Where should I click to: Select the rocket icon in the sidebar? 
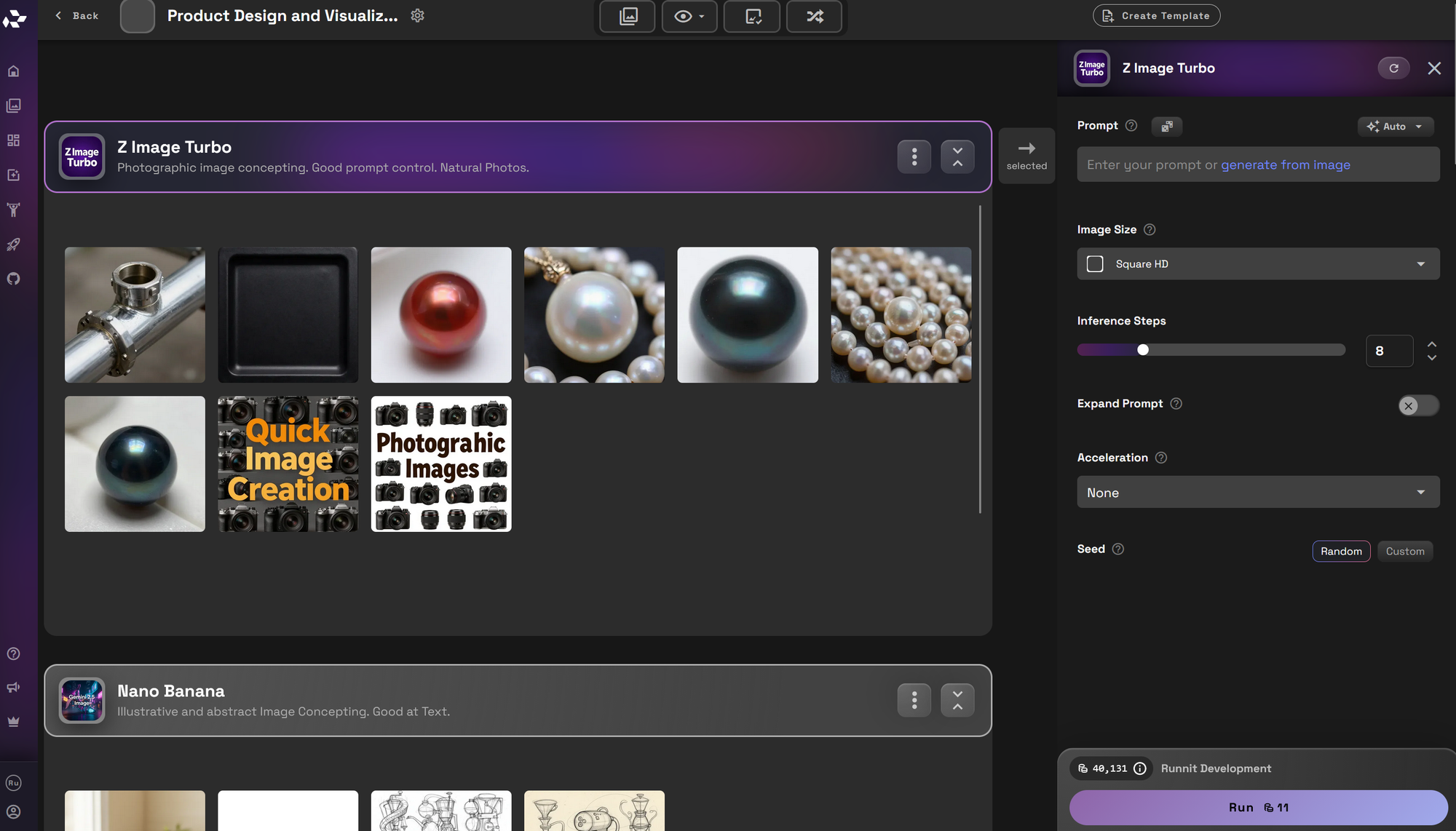pos(13,244)
